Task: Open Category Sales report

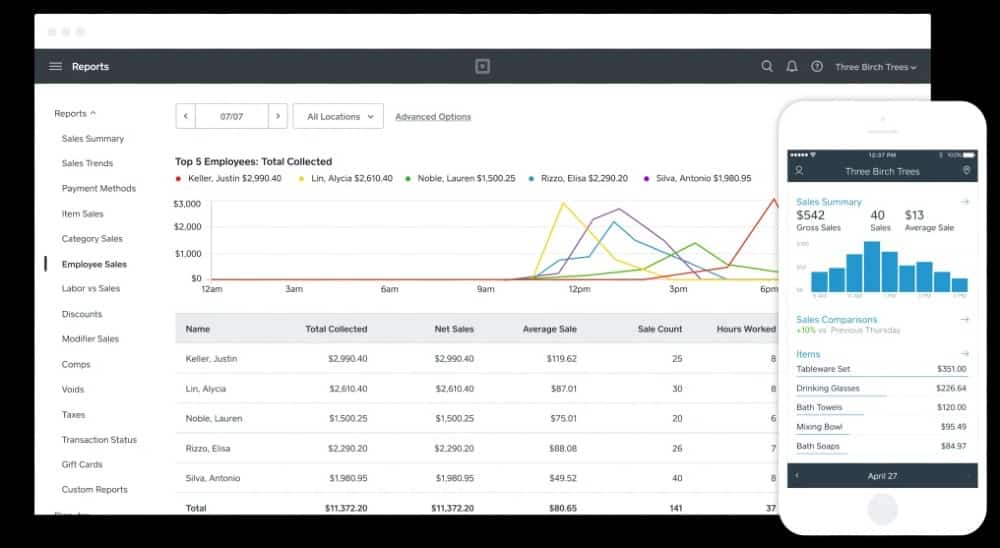Action: 92,239
